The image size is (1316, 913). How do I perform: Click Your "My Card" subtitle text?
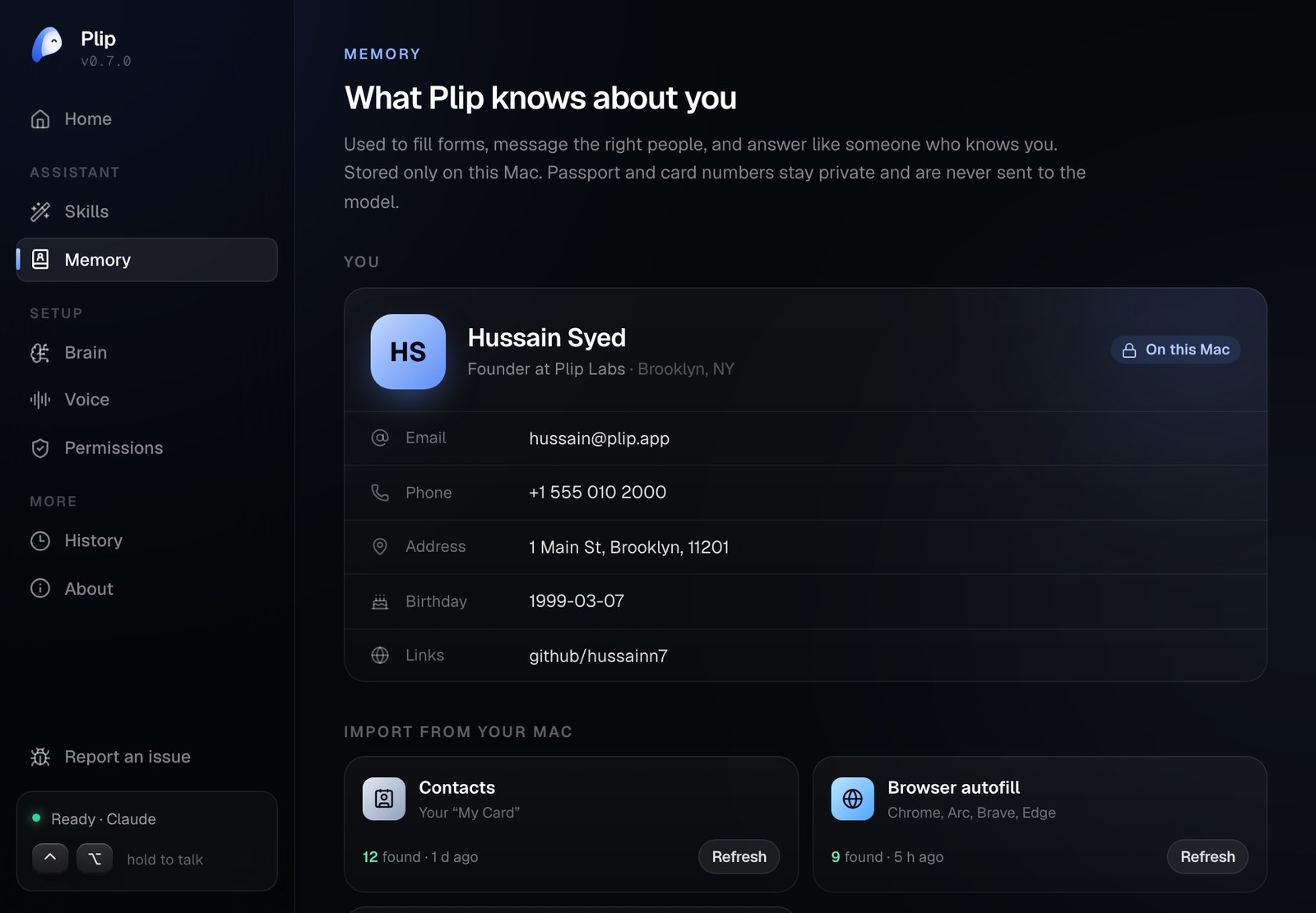tap(469, 813)
